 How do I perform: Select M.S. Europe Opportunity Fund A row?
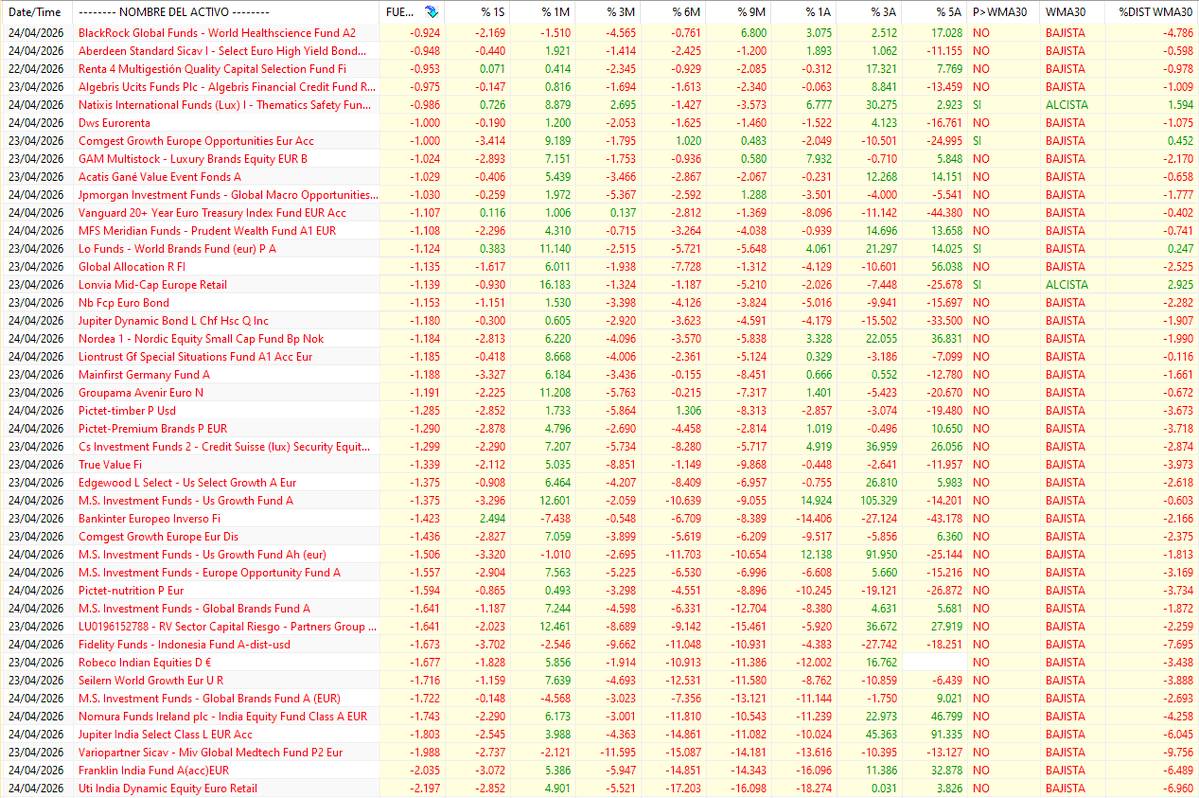point(210,573)
